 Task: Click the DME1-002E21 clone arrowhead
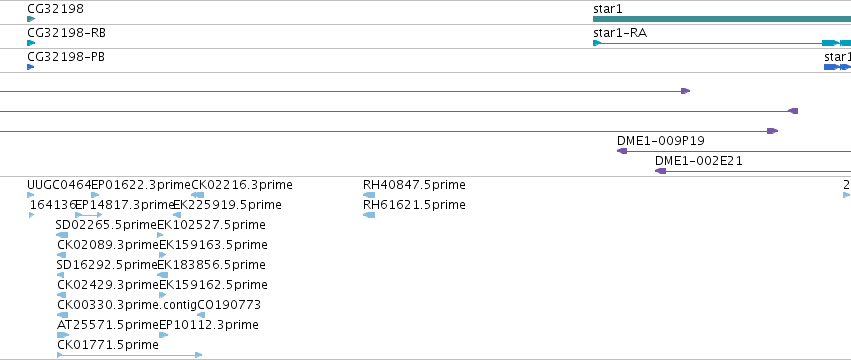(x=660, y=171)
